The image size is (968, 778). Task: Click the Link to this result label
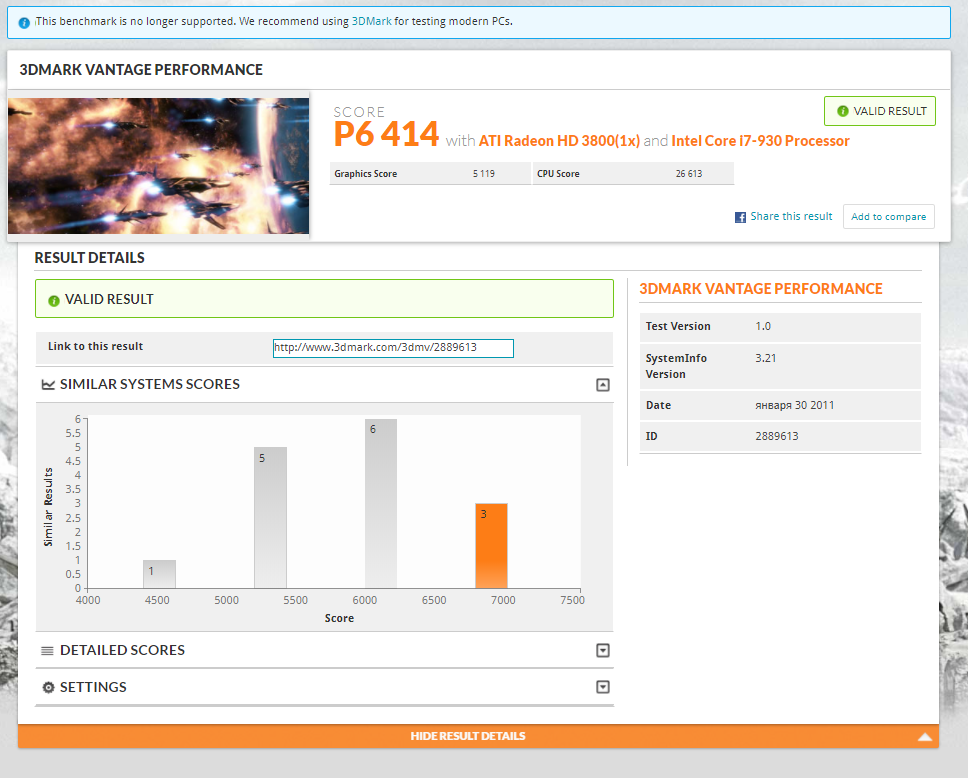click(96, 346)
